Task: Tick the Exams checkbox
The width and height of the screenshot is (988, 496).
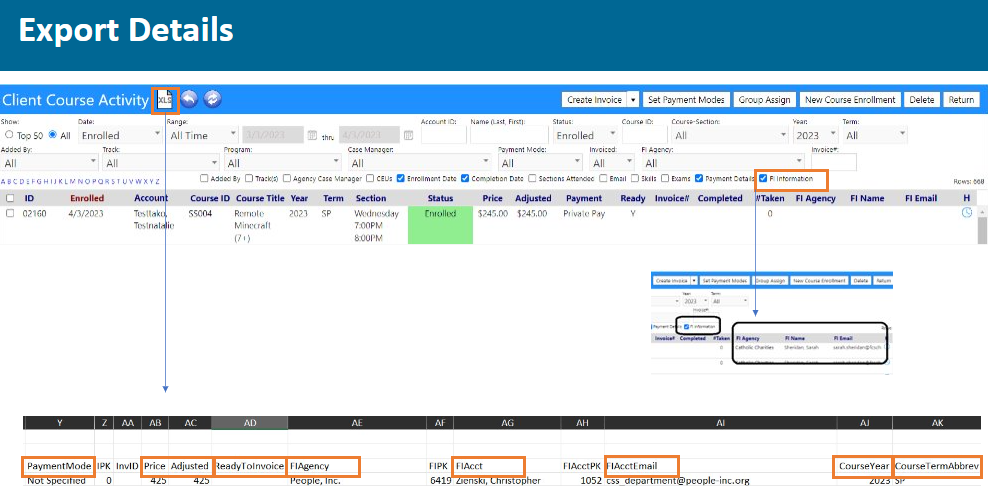Action: pos(665,178)
